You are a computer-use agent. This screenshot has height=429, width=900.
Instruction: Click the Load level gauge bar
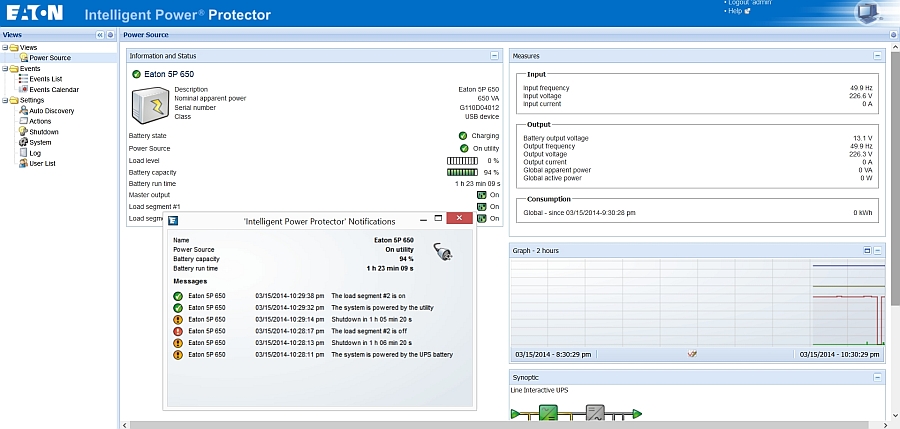463,161
